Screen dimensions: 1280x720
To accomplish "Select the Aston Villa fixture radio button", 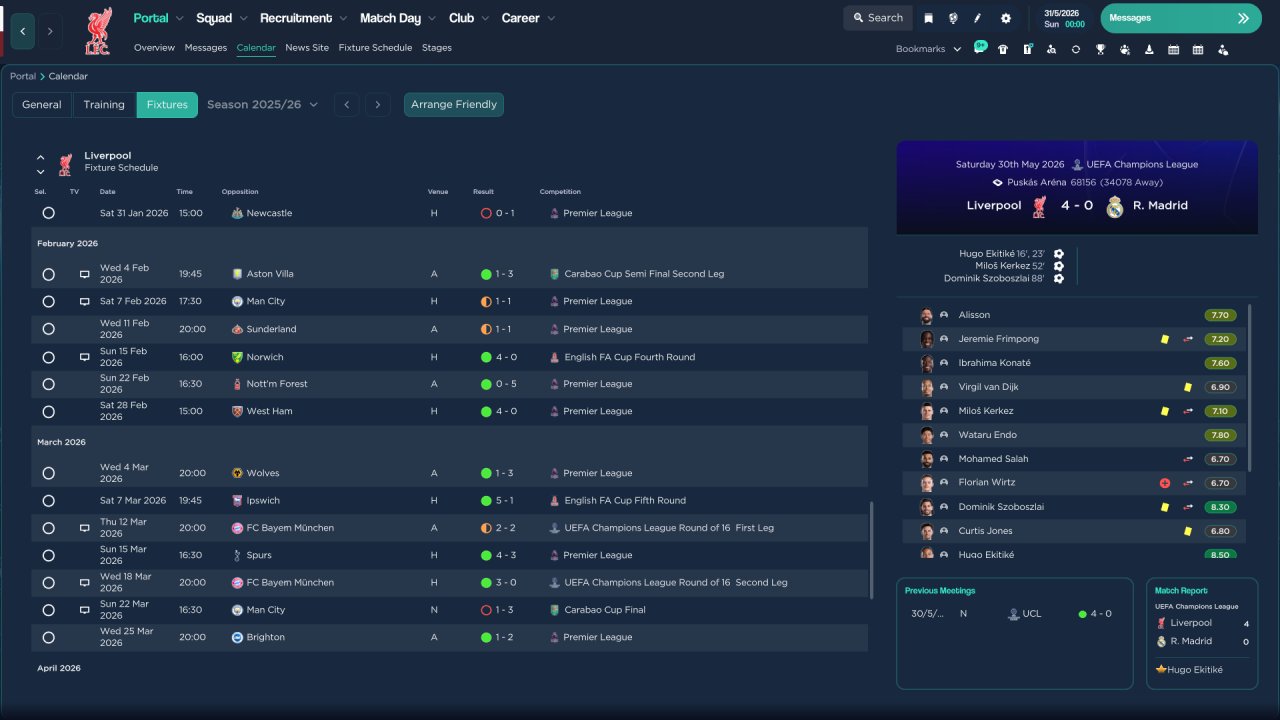I will point(48,274).
